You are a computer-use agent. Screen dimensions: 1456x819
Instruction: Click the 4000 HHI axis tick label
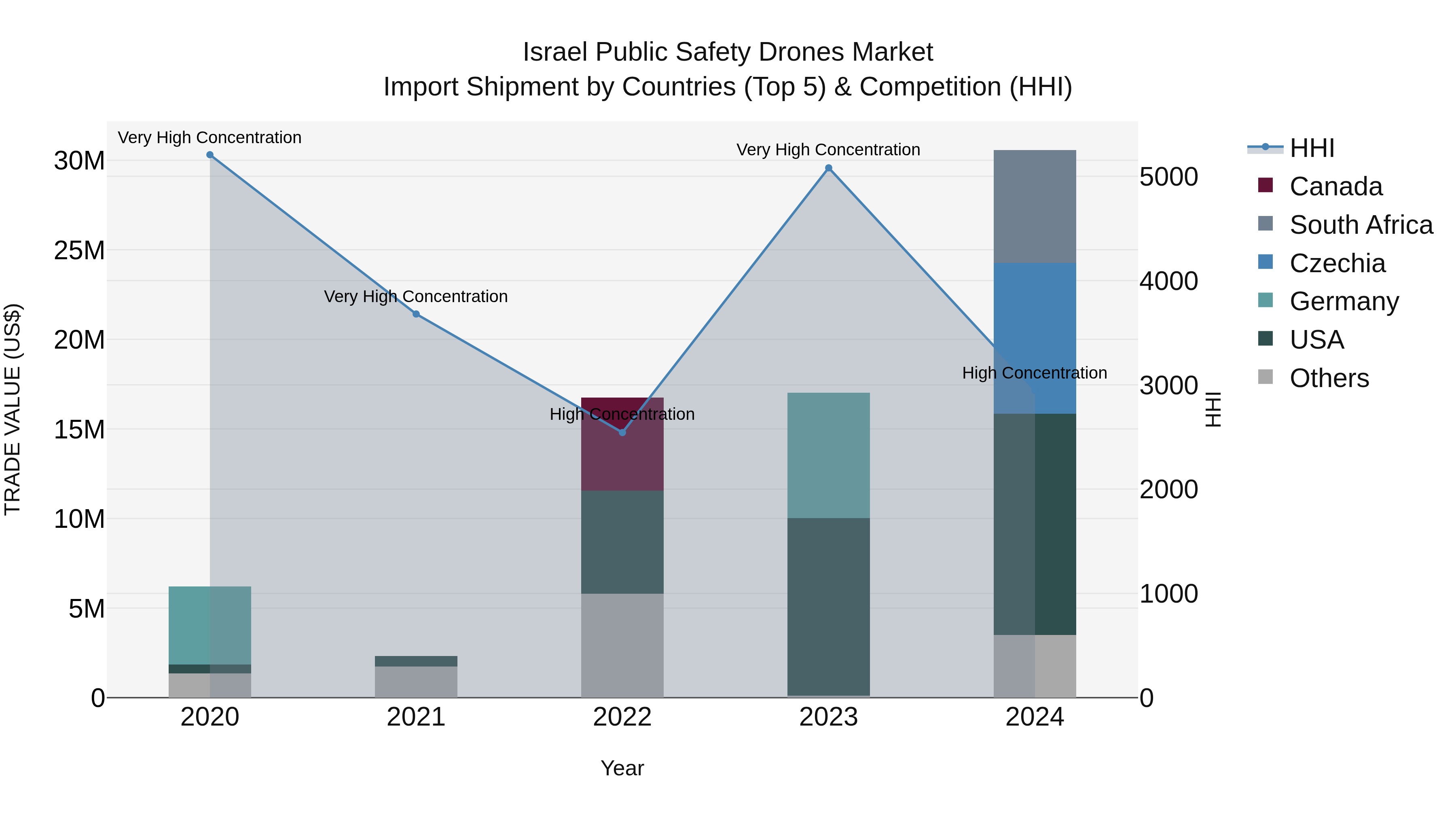click(1169, 281)
